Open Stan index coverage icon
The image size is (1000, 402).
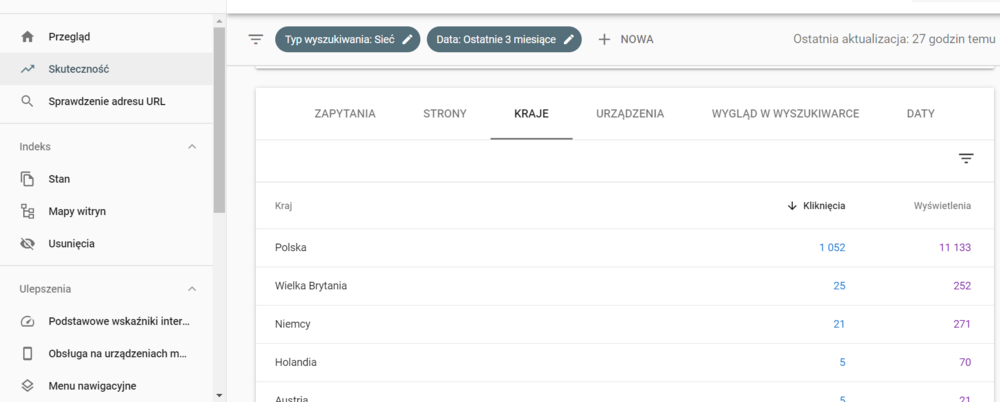click(28, 179)
